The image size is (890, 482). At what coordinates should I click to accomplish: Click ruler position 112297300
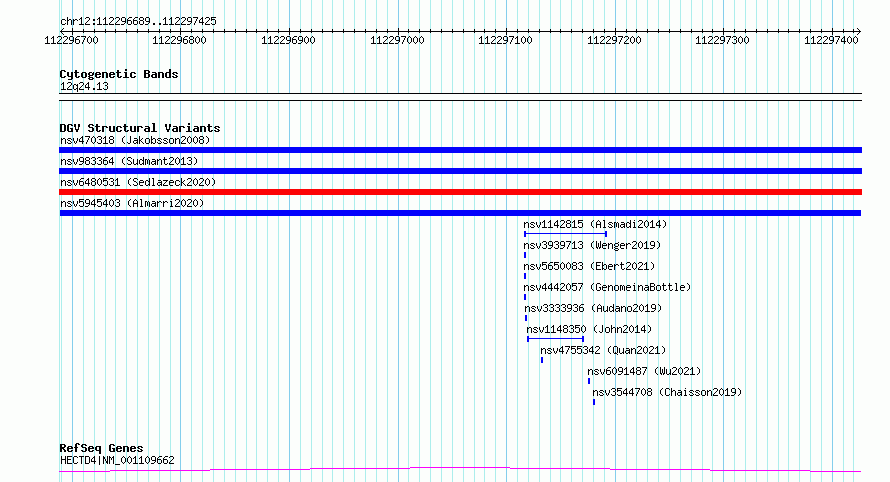tap(723, 40)
